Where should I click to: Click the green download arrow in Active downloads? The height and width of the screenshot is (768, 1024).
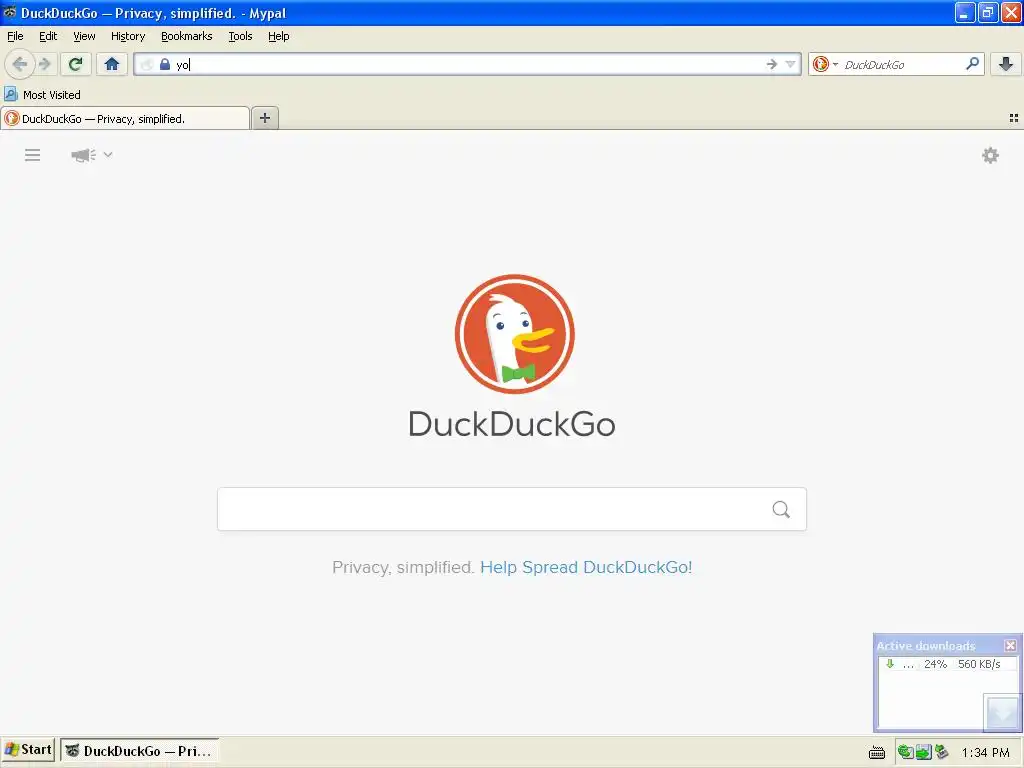pyautogui.click(x=889, y=664)
